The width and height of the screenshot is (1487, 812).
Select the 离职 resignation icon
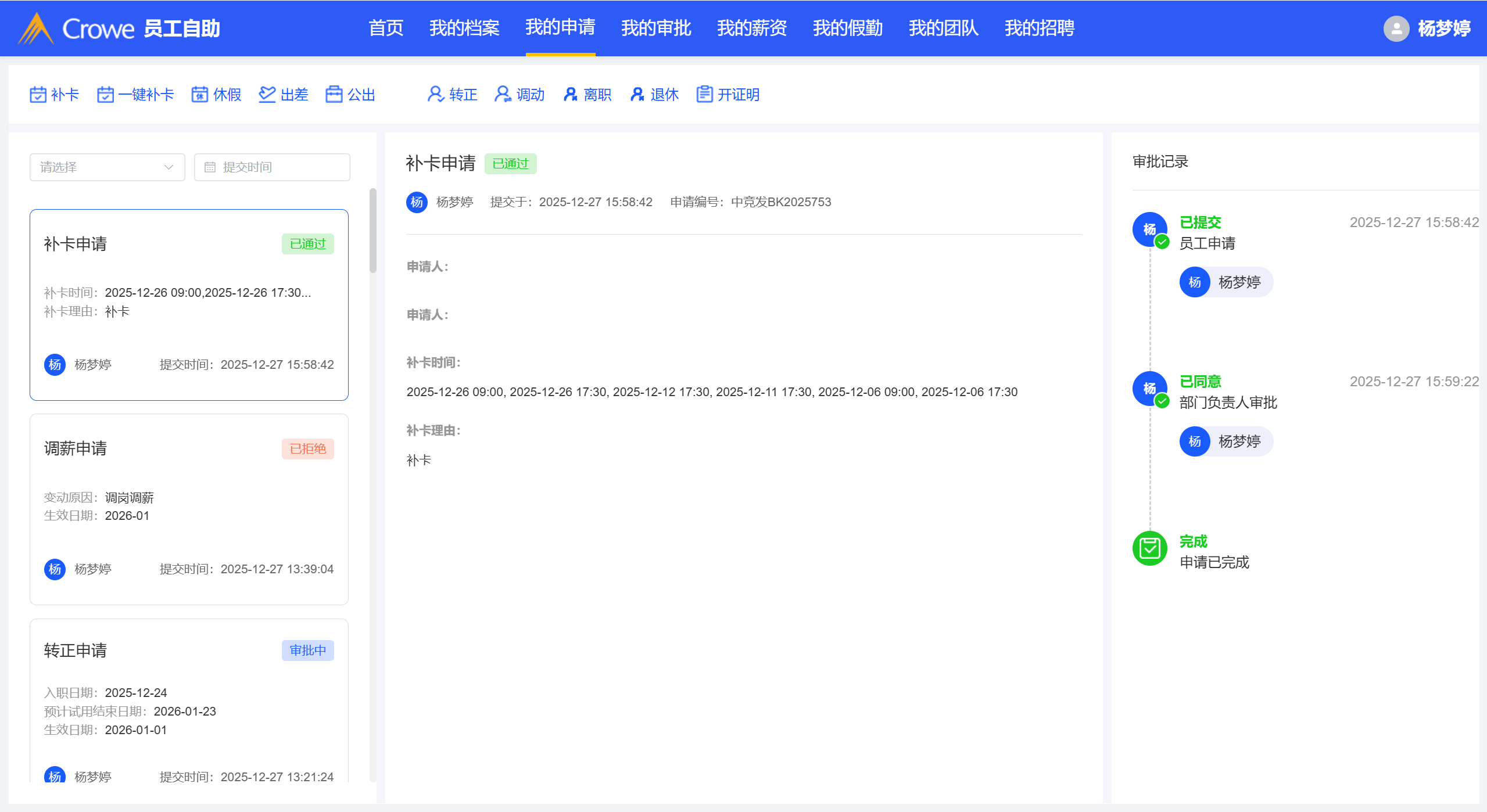[x=570, y=95]
